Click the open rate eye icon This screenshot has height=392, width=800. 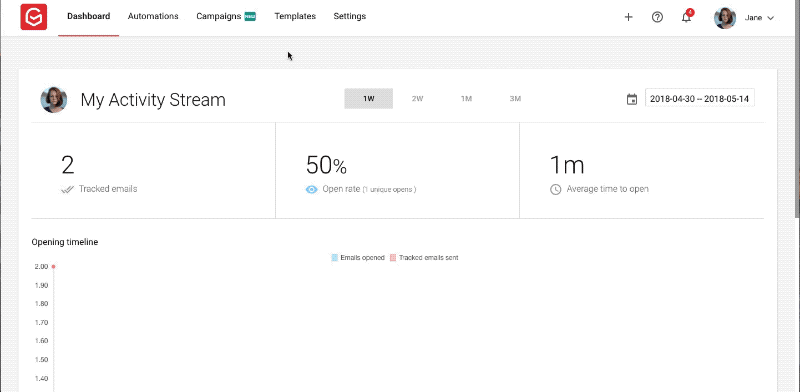[x=311, y=189]
